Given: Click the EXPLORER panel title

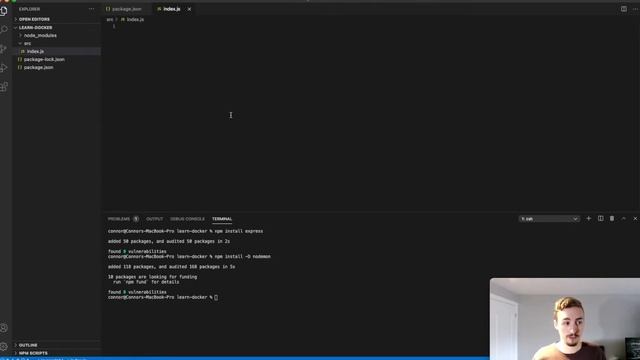Looking at the screenshot, I should [29, 9].
